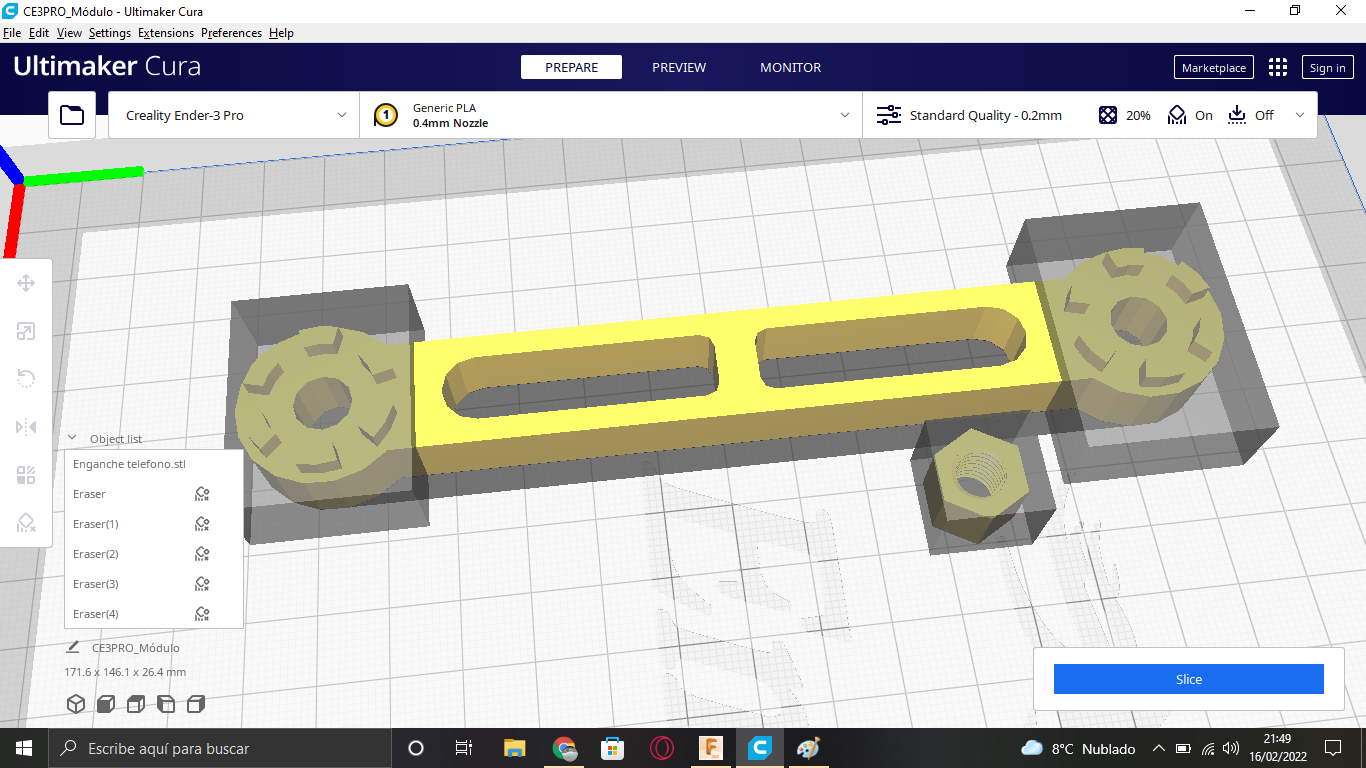Open Paint from the taskbar
Viewport: 1366px width, 768px height.
point(808,748)
